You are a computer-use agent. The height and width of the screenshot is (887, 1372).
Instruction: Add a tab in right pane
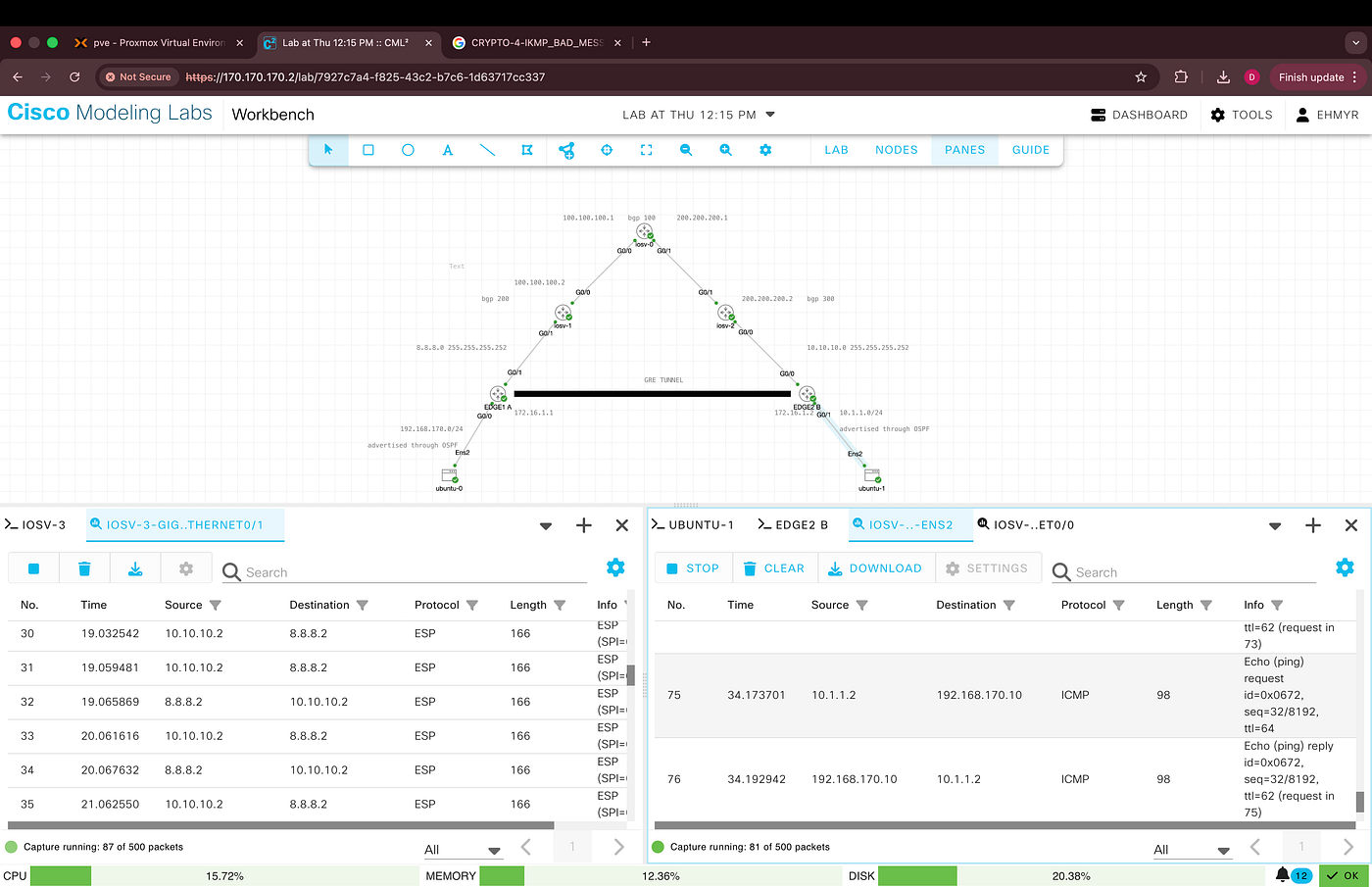click(1313, 525)
